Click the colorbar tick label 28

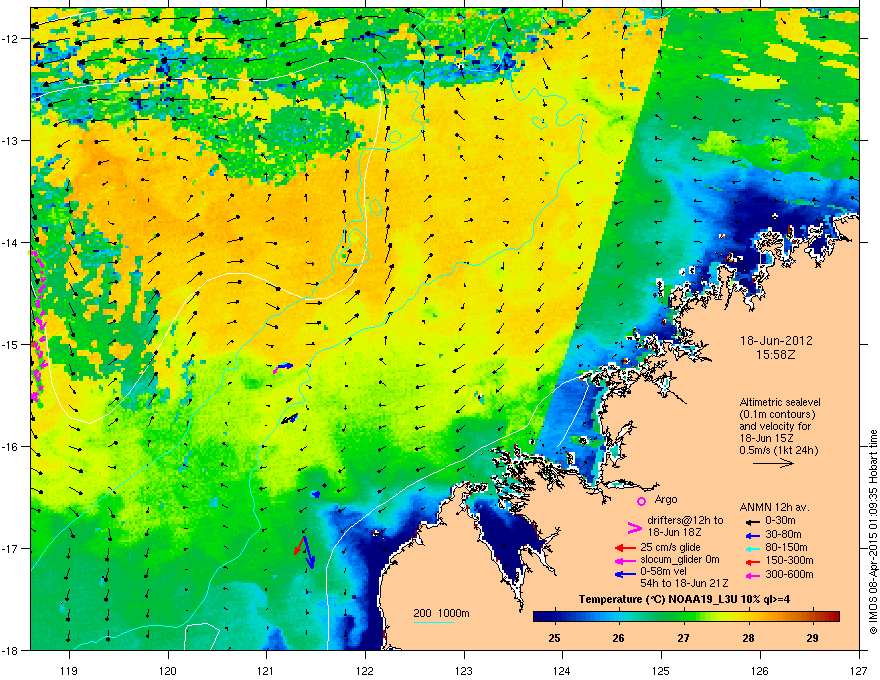[748, 638]
